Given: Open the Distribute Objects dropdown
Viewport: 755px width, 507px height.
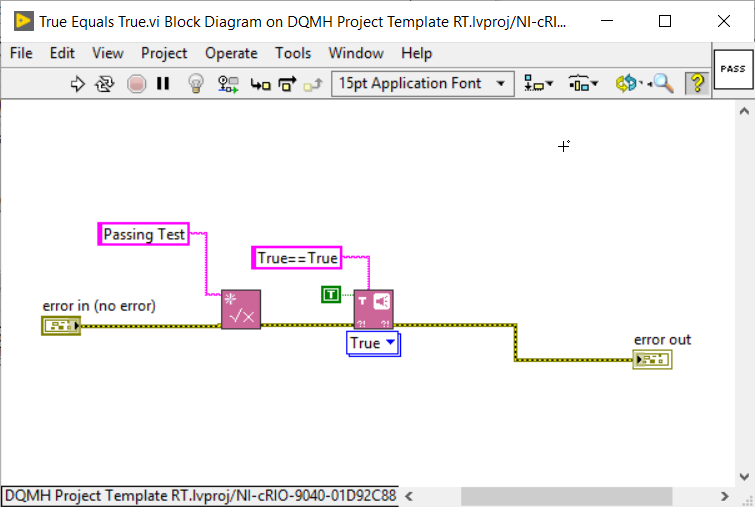Looking at the screenshot, I should coord(583,83).
